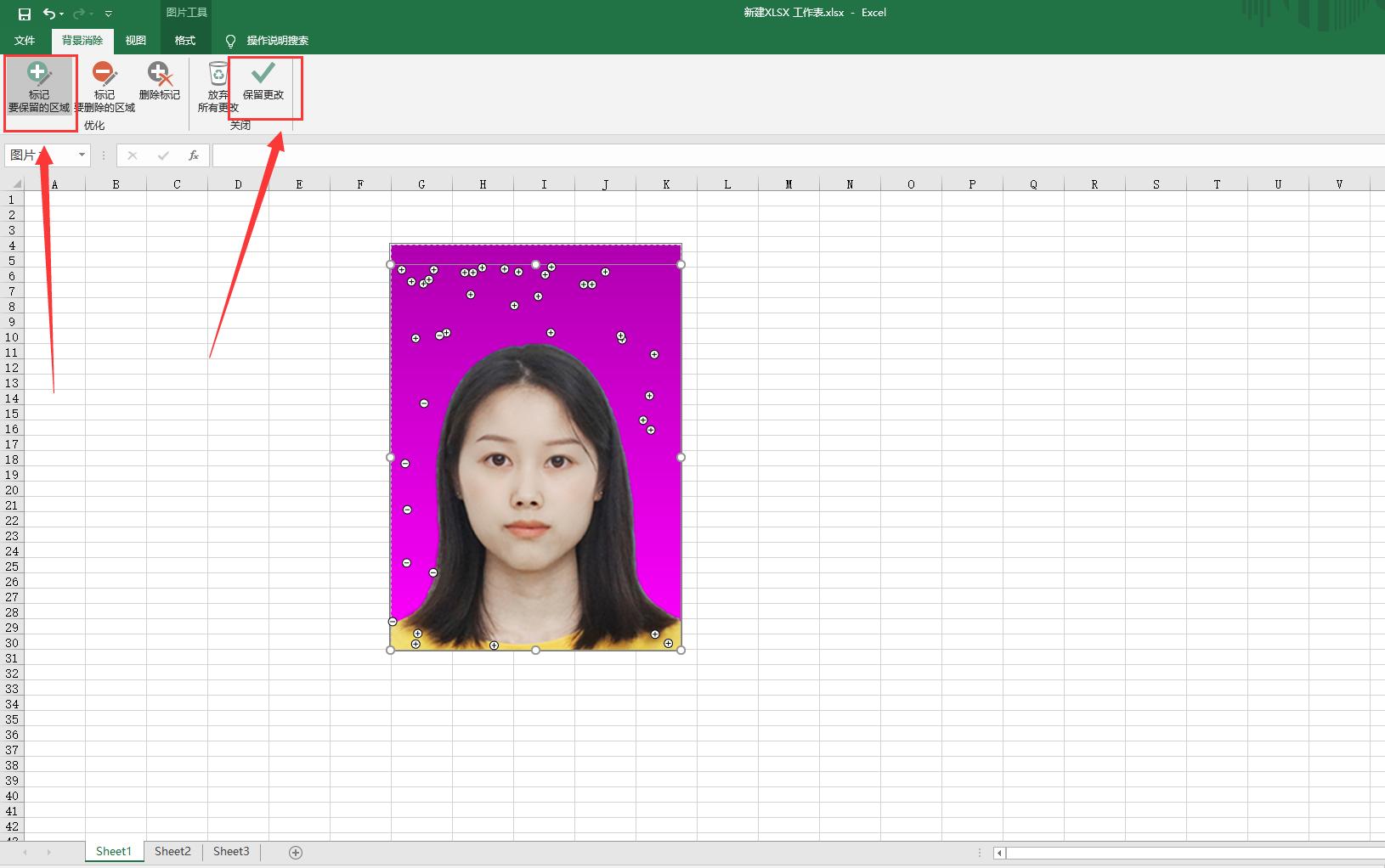The width and height of the screenshot is (1385, 868).
Task: Click the Save icon on quick access toolbar
Action: pos(24,13)
